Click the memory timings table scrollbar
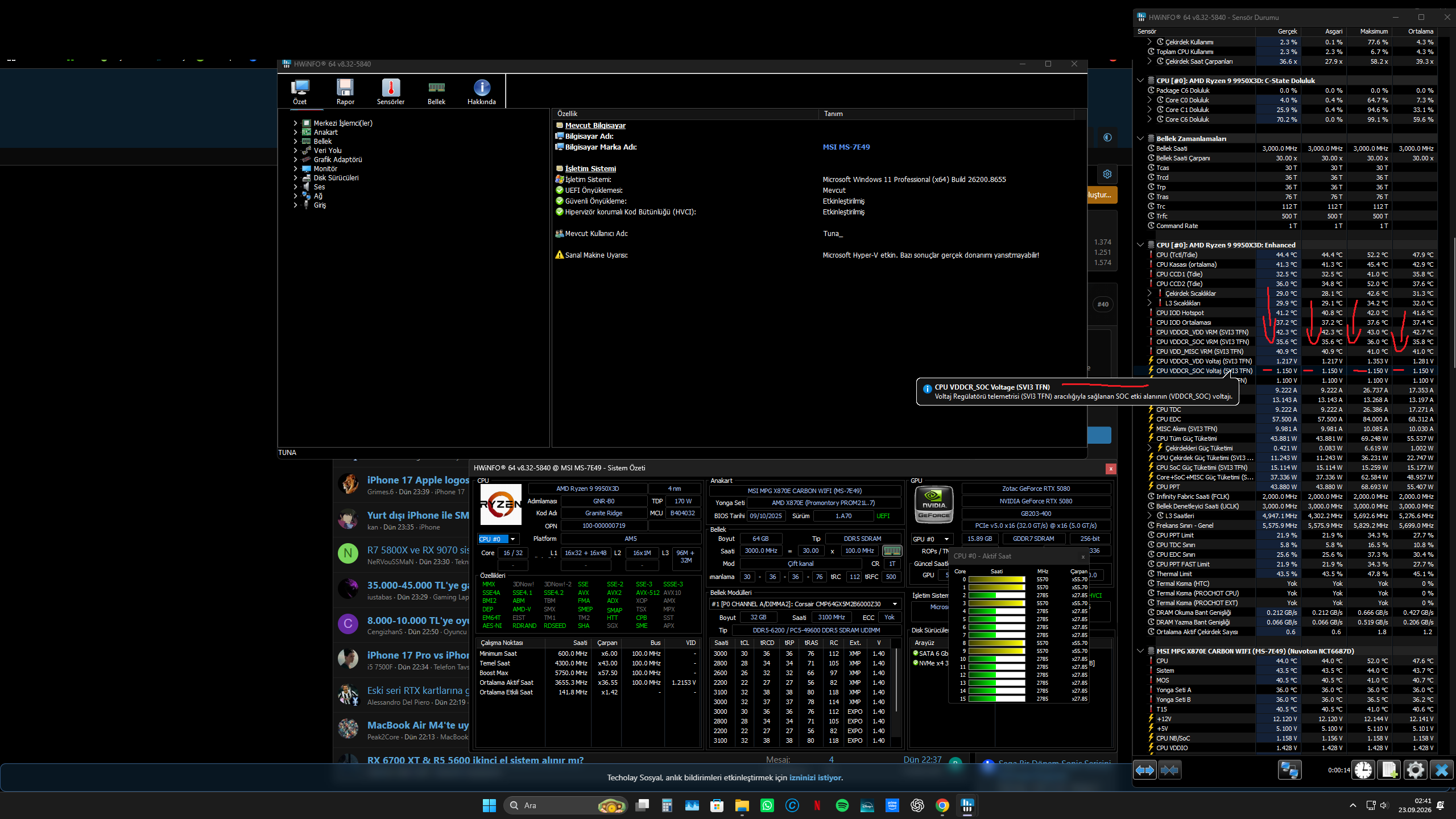Image resolution: width=1456 pixels, height=819 pixels. (897, 680)
